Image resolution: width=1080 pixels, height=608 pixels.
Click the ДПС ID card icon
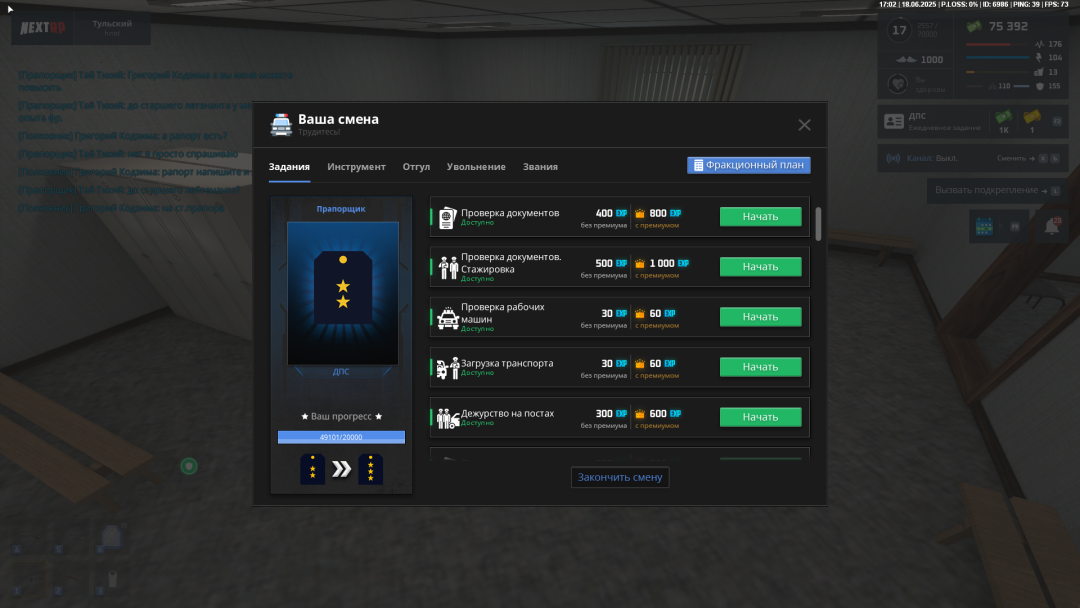pos(894,122)
